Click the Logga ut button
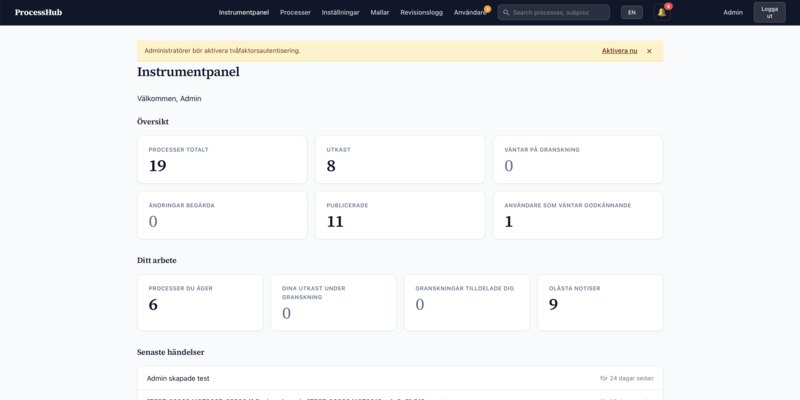This screenshot has height=400, width=800. tap(769, 12)
